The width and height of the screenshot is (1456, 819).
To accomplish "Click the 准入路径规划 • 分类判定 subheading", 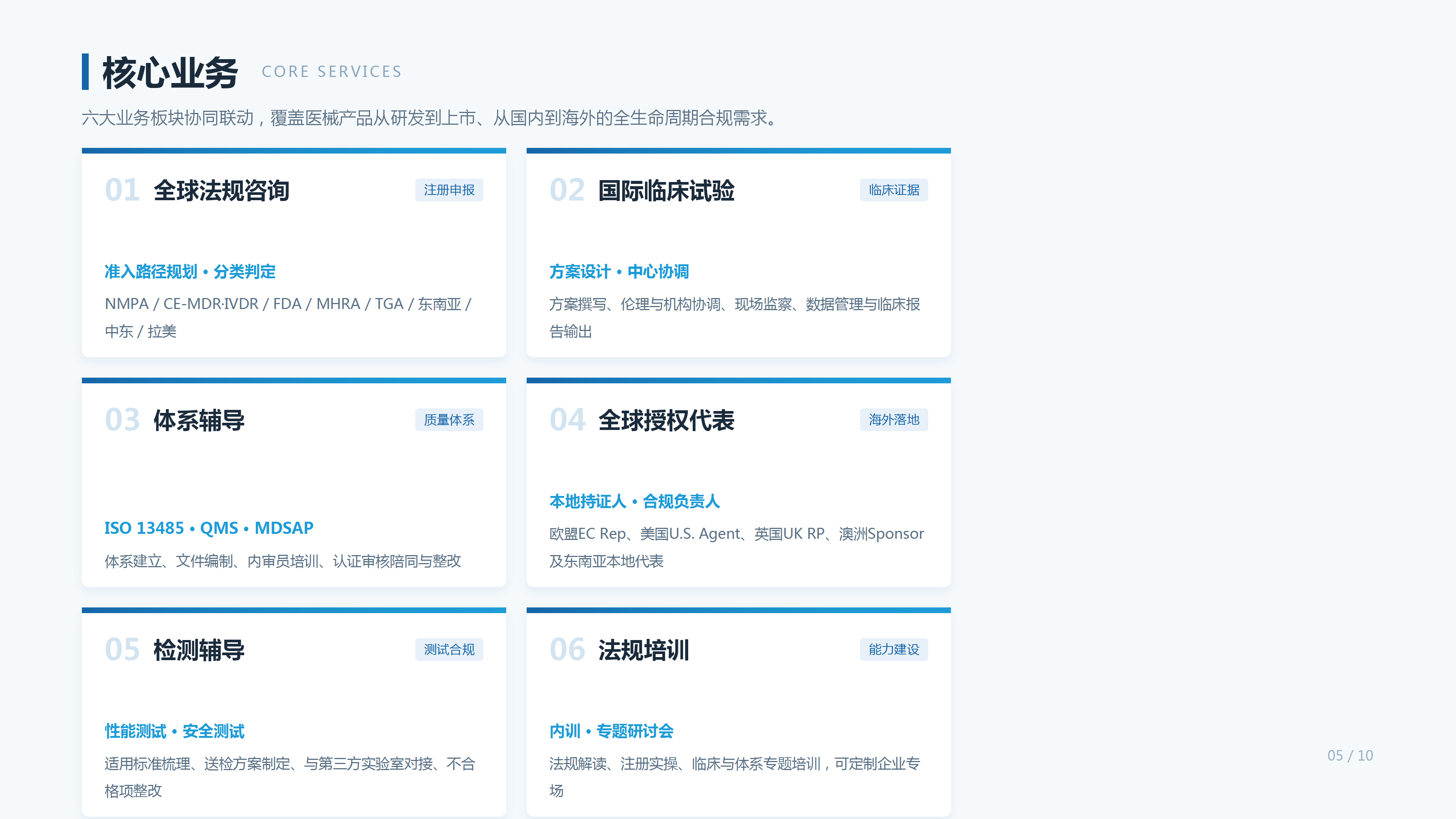I will click(190, 271).
